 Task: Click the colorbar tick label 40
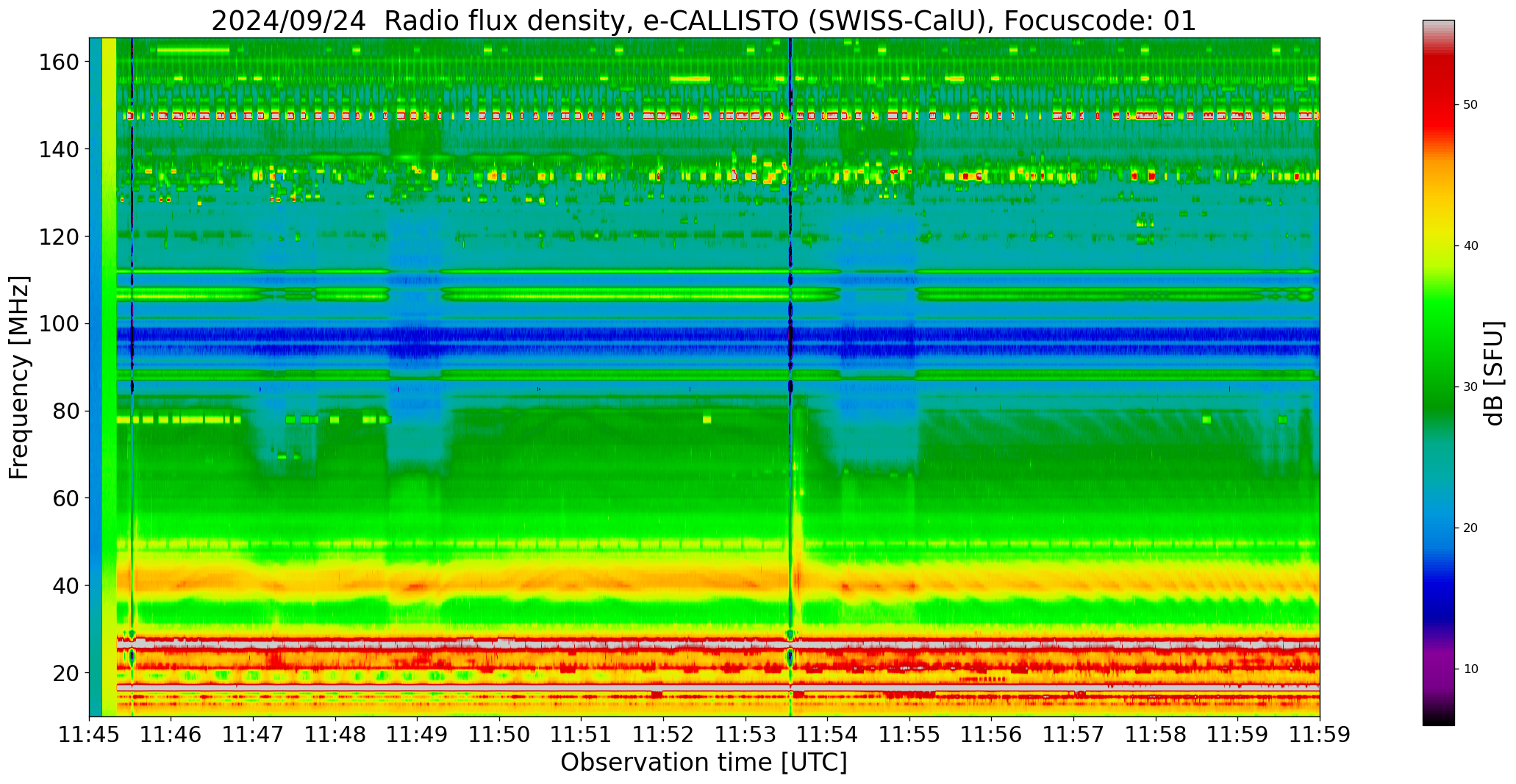coord(1470,246)
